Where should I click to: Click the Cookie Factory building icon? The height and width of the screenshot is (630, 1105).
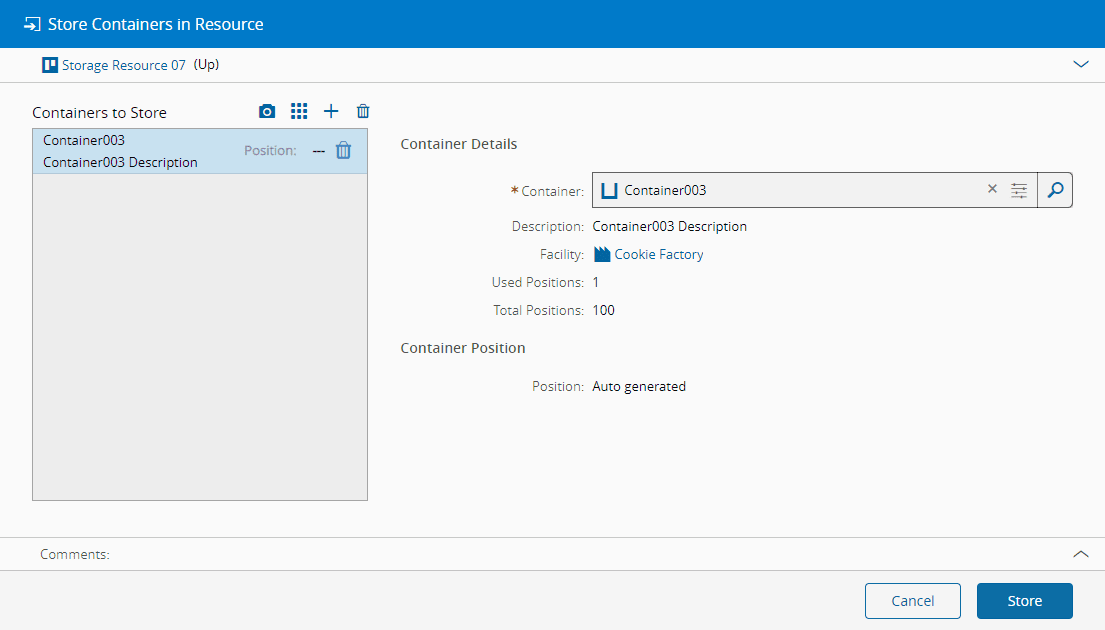point(602,254)
